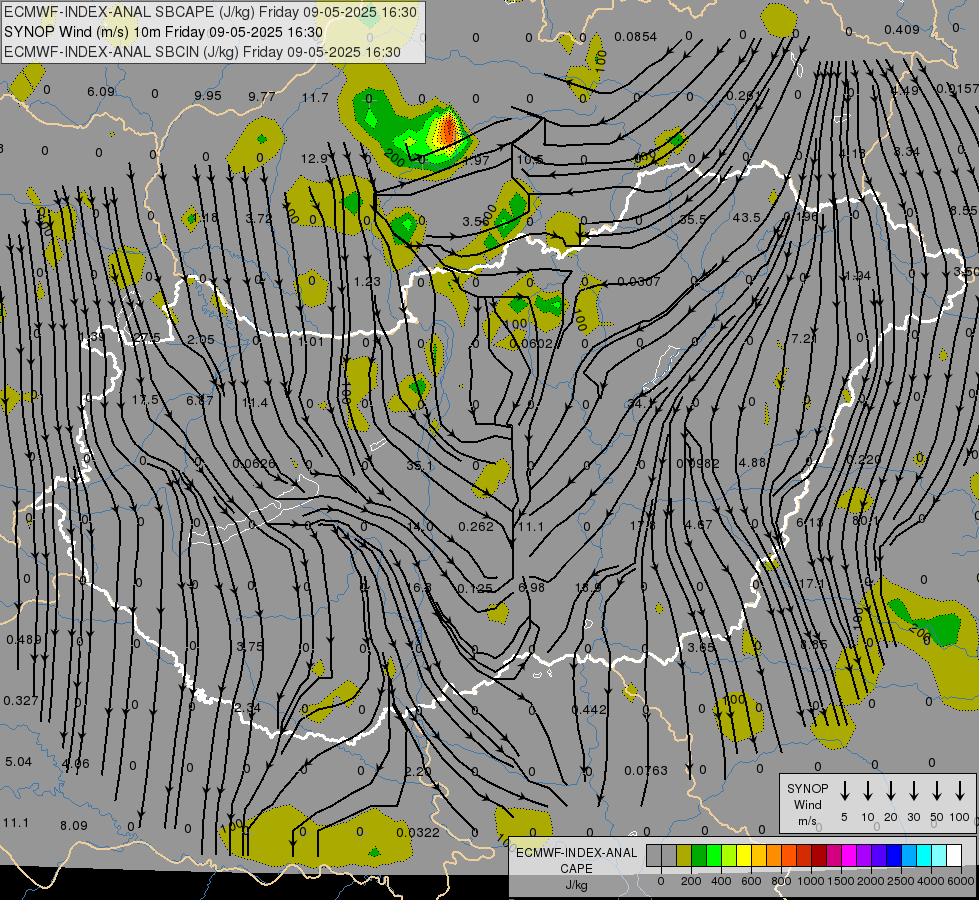Click the station value 0.0626
This screenshot has height=900, width=979.
(253, 463)
